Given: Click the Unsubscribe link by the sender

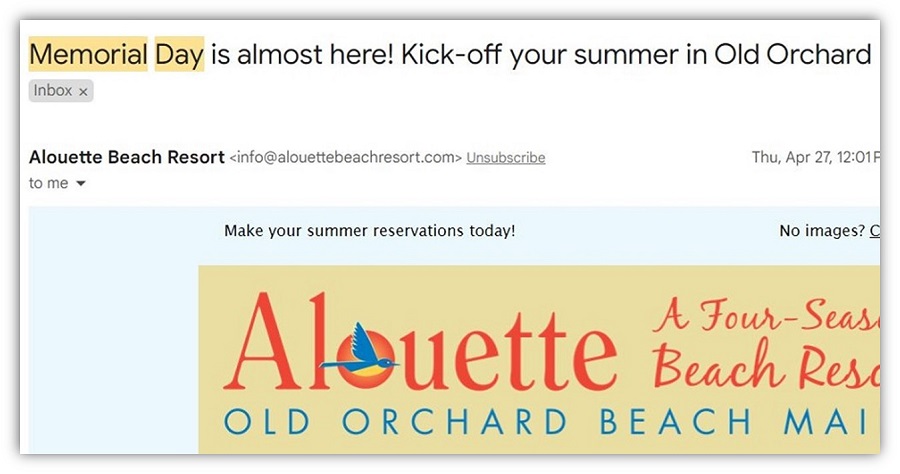Looking at the screenshot, I should pyautogui.click(x=506, y=158).
